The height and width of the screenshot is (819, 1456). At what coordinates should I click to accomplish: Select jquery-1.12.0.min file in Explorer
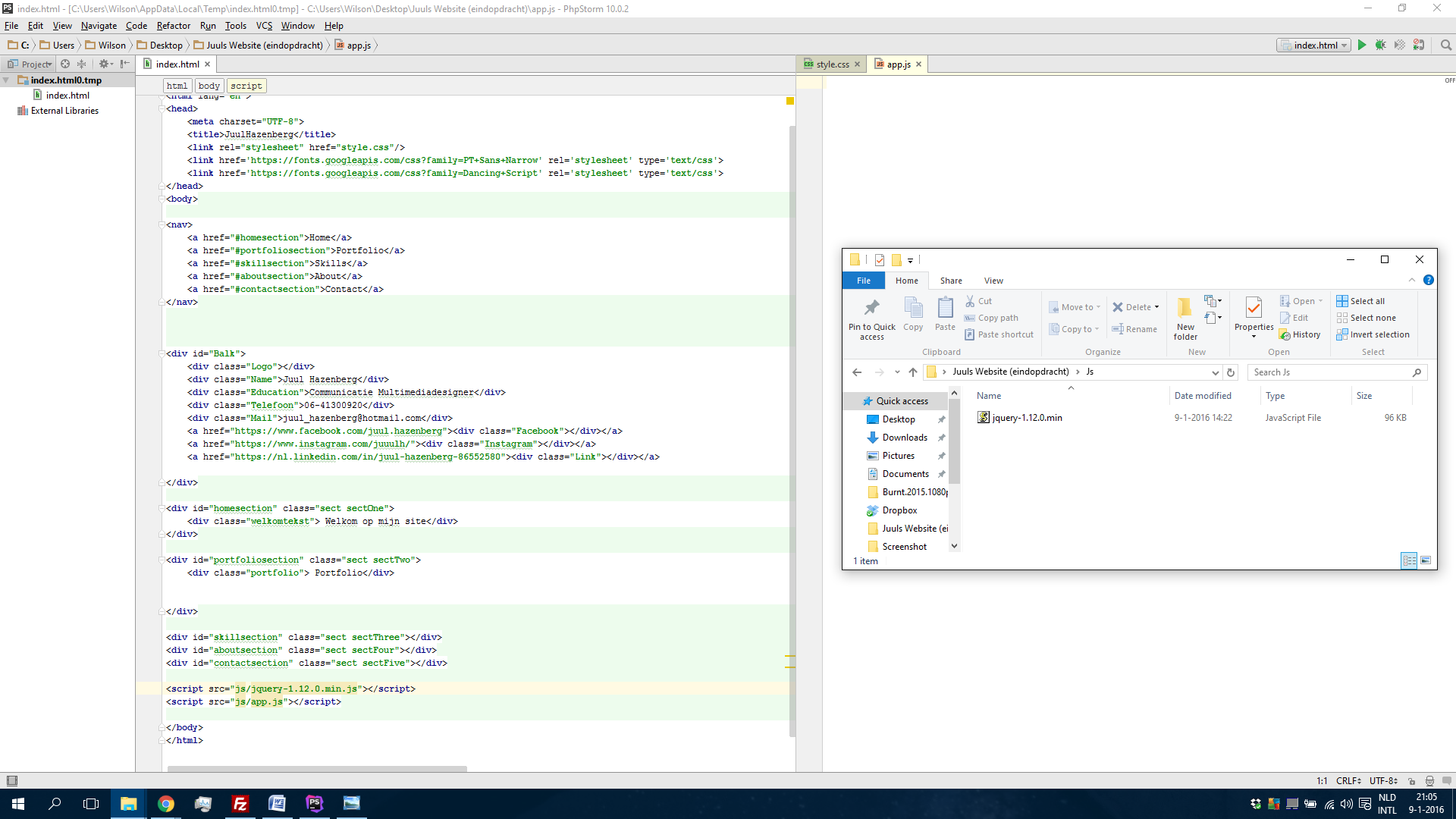coord(1027,418)
